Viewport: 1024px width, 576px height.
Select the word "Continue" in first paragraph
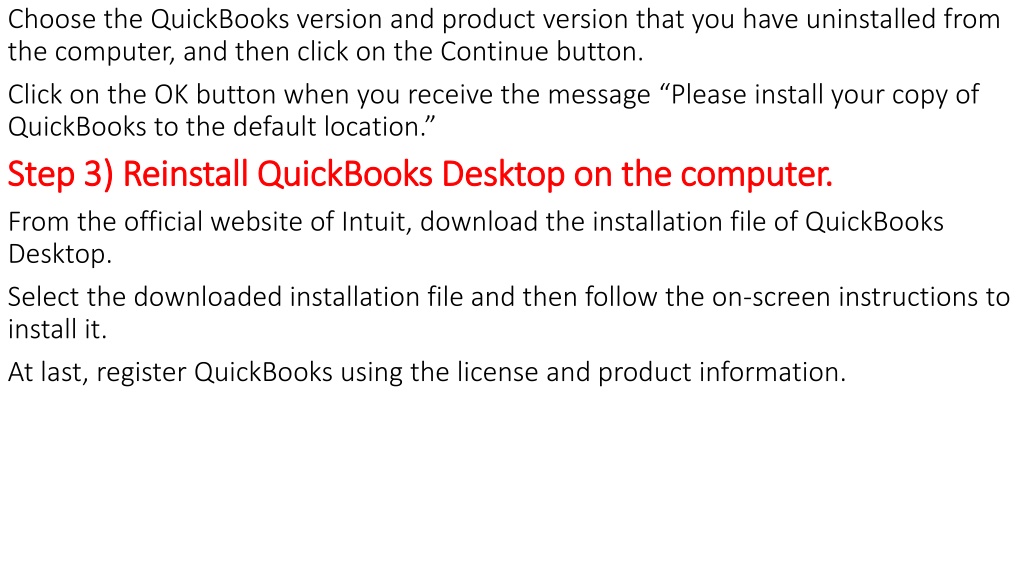click(x=494, y=52)
